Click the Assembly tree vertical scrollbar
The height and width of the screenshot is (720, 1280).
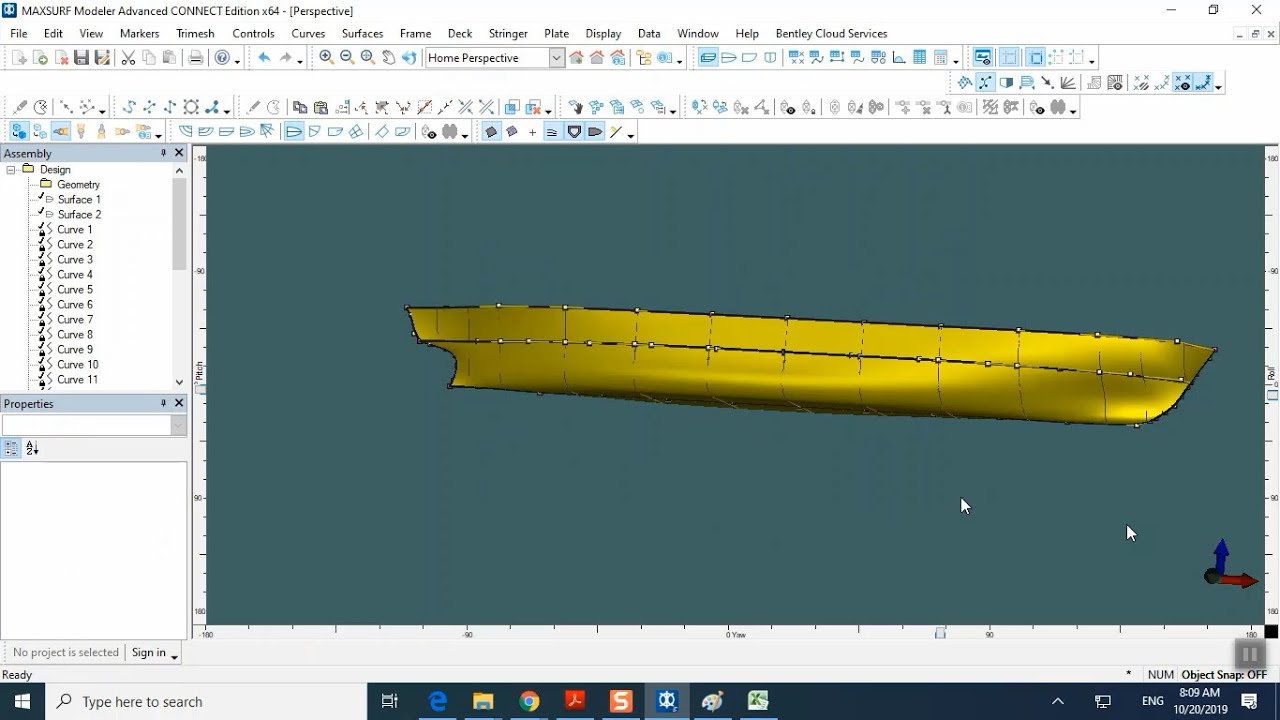[x=179, y=225]
